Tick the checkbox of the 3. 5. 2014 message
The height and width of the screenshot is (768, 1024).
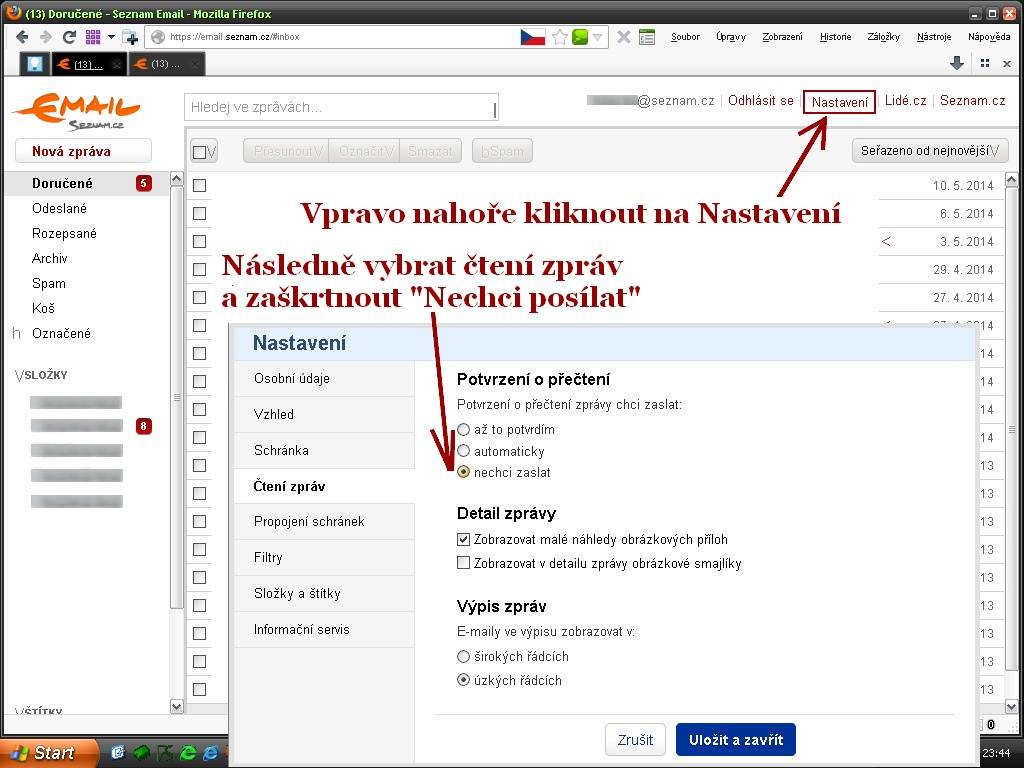pos(200,242)
